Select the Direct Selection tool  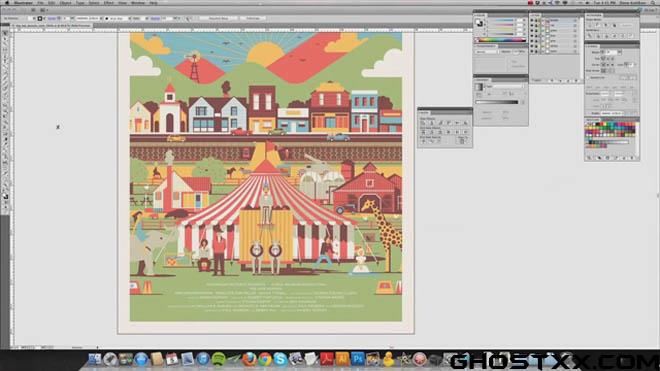coord(5,39)
